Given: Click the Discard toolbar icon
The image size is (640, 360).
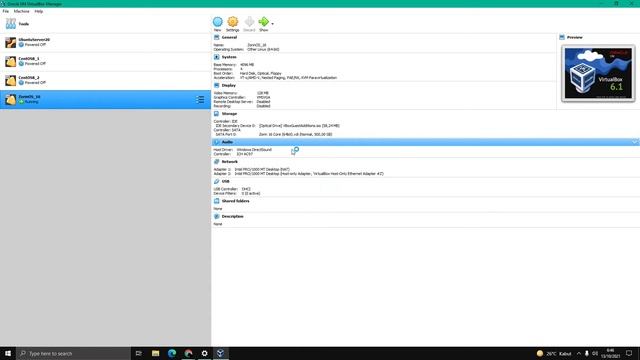Looking at the screenshot, I should coord(249,22).
